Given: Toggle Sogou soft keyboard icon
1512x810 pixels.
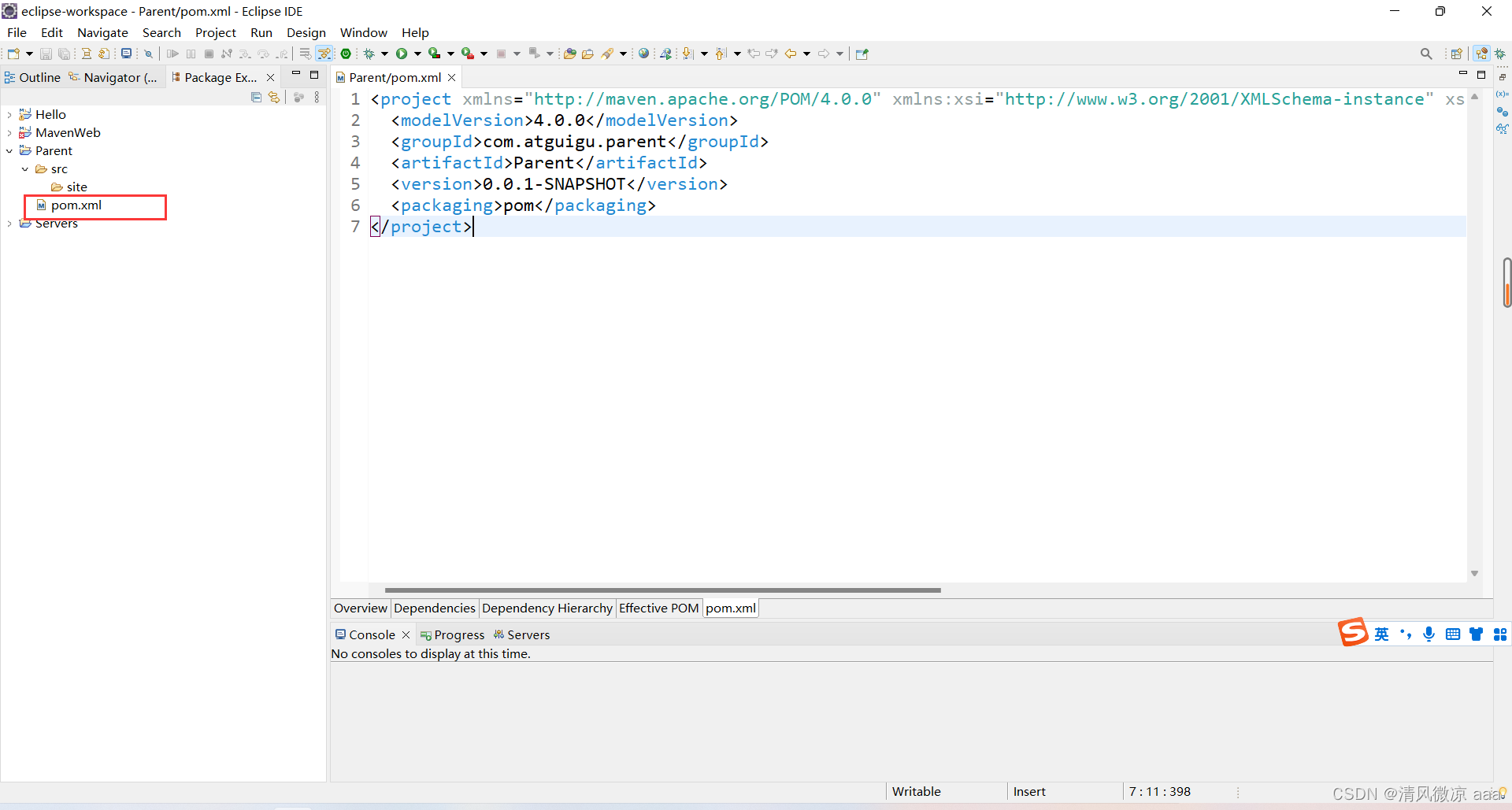Looking at the screenshot, I should [x=1453, y=634].
